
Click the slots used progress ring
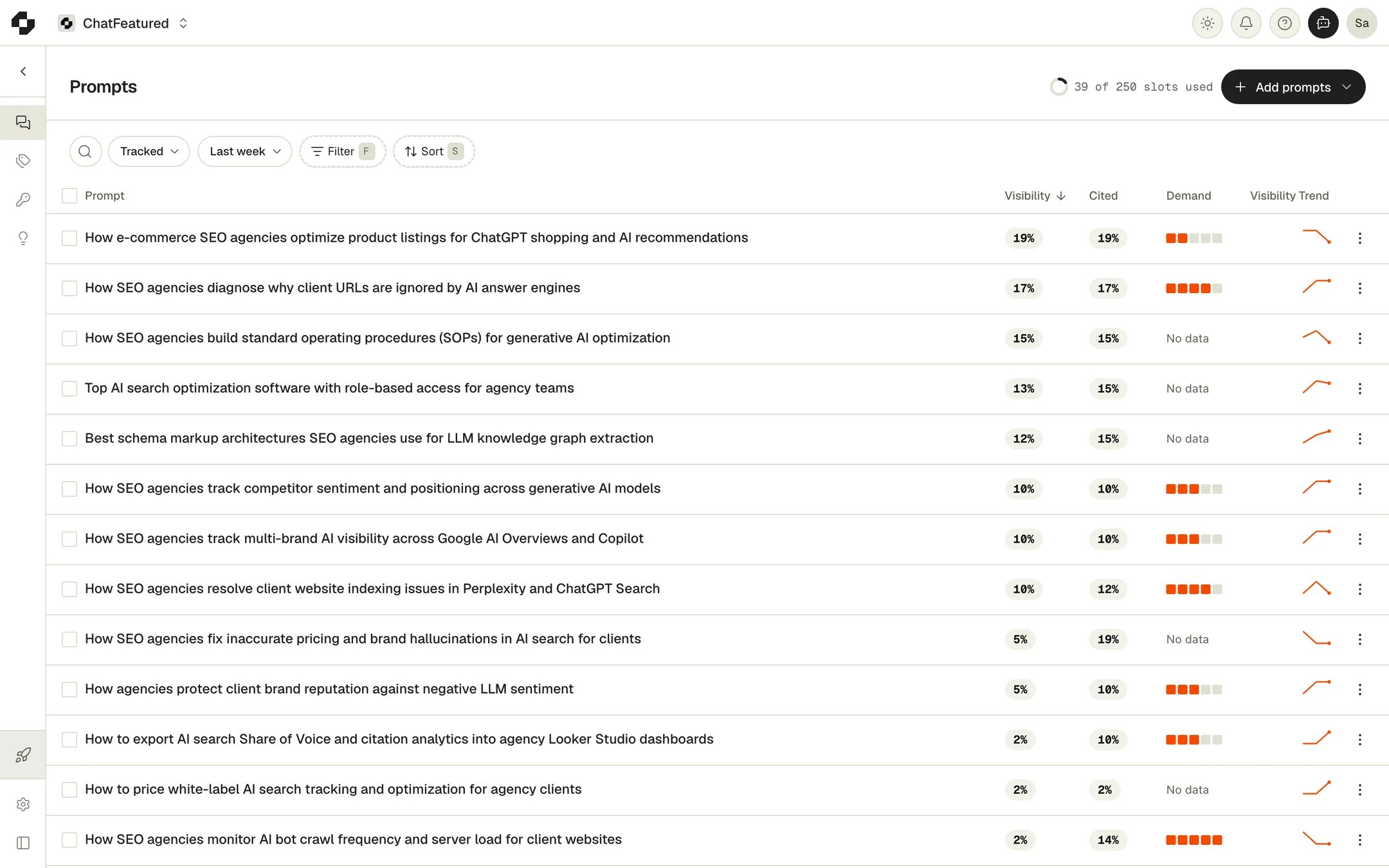tap(1058, 87)
